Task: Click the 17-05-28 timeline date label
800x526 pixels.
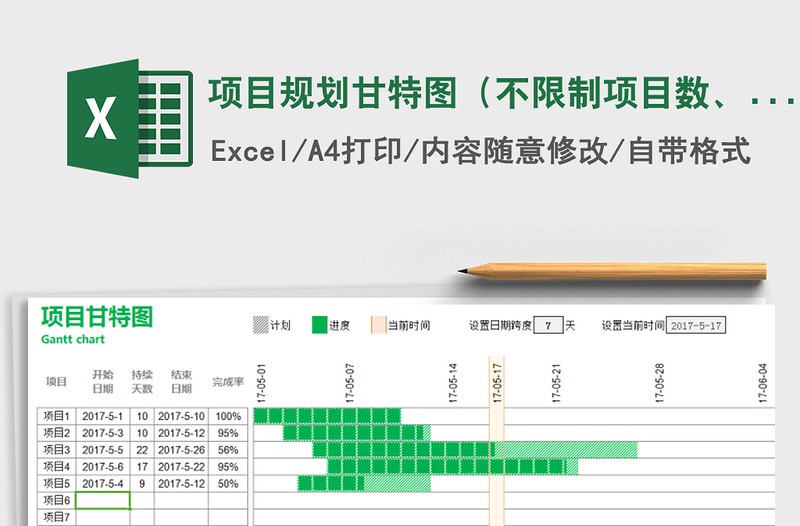Action: point(659,383)
